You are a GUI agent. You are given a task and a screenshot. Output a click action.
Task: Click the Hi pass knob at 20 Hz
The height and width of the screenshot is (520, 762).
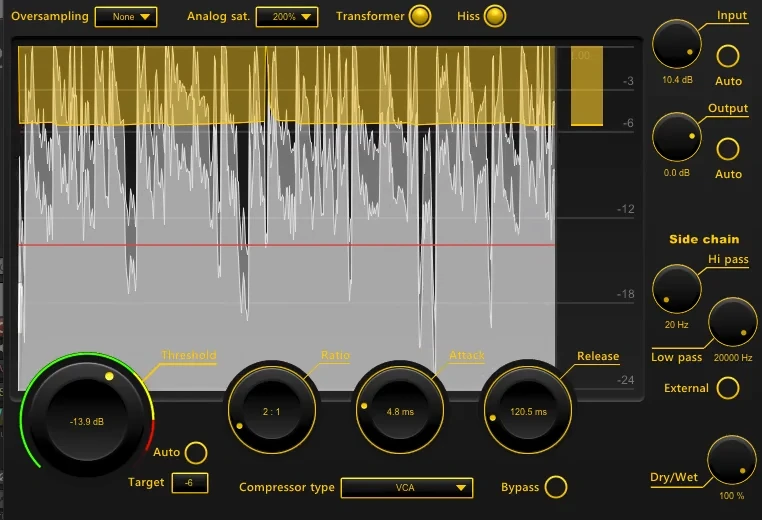pyautogui.click(x=676, y=289)
